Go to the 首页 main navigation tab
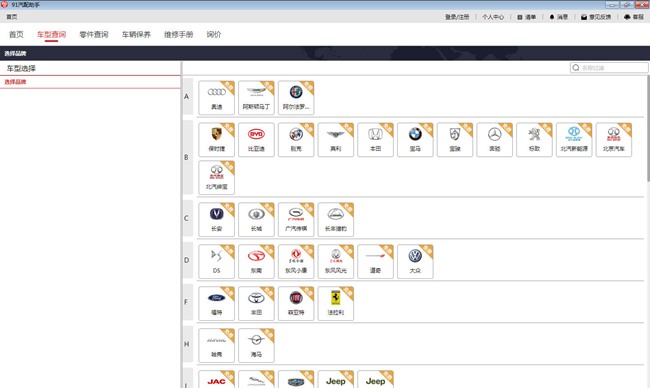This screenshot has width=650, height=388. pyautogui.click(x=16, y=34)
